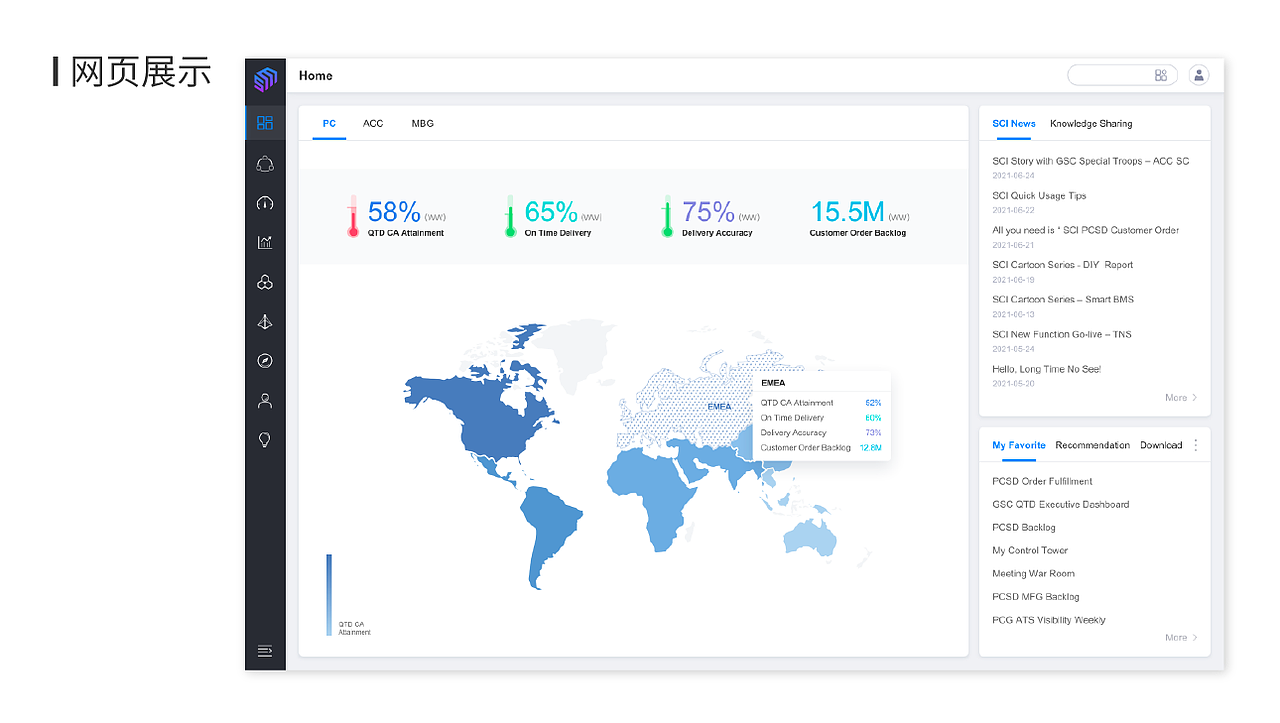Open the dashboard grid icon in sidebar

[265, 123]
